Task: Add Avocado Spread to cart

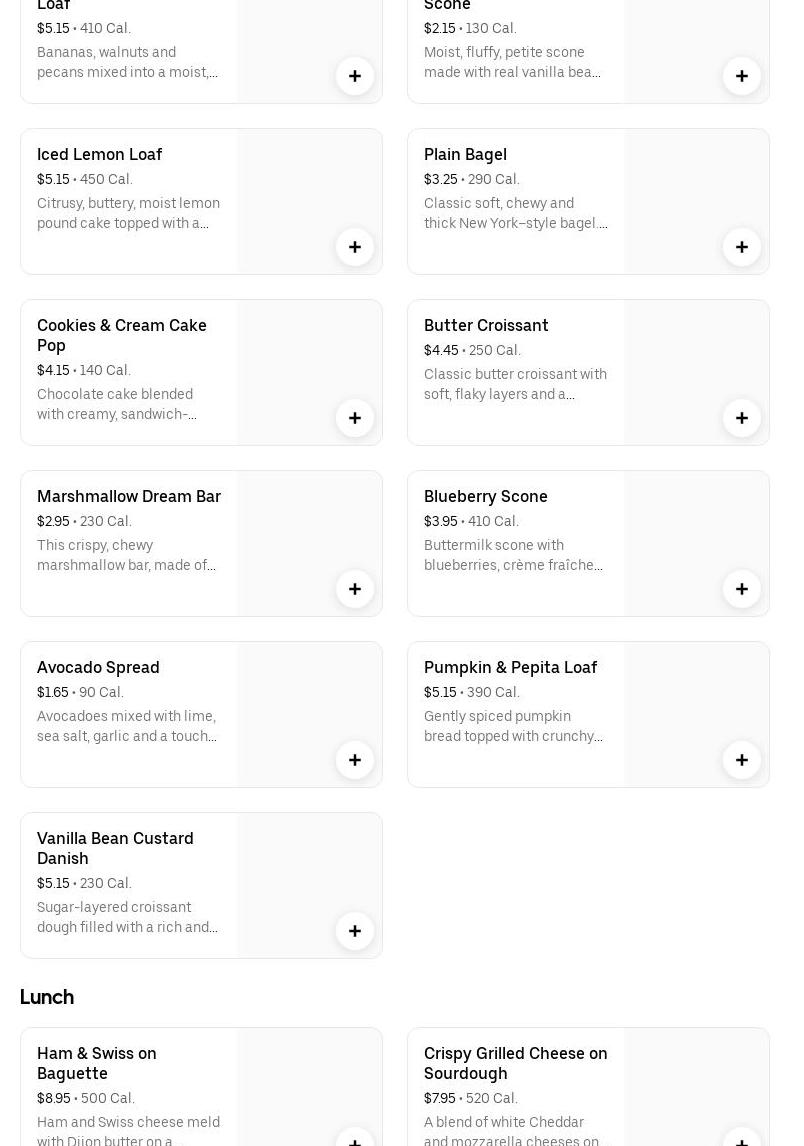Action: [355, 760]
